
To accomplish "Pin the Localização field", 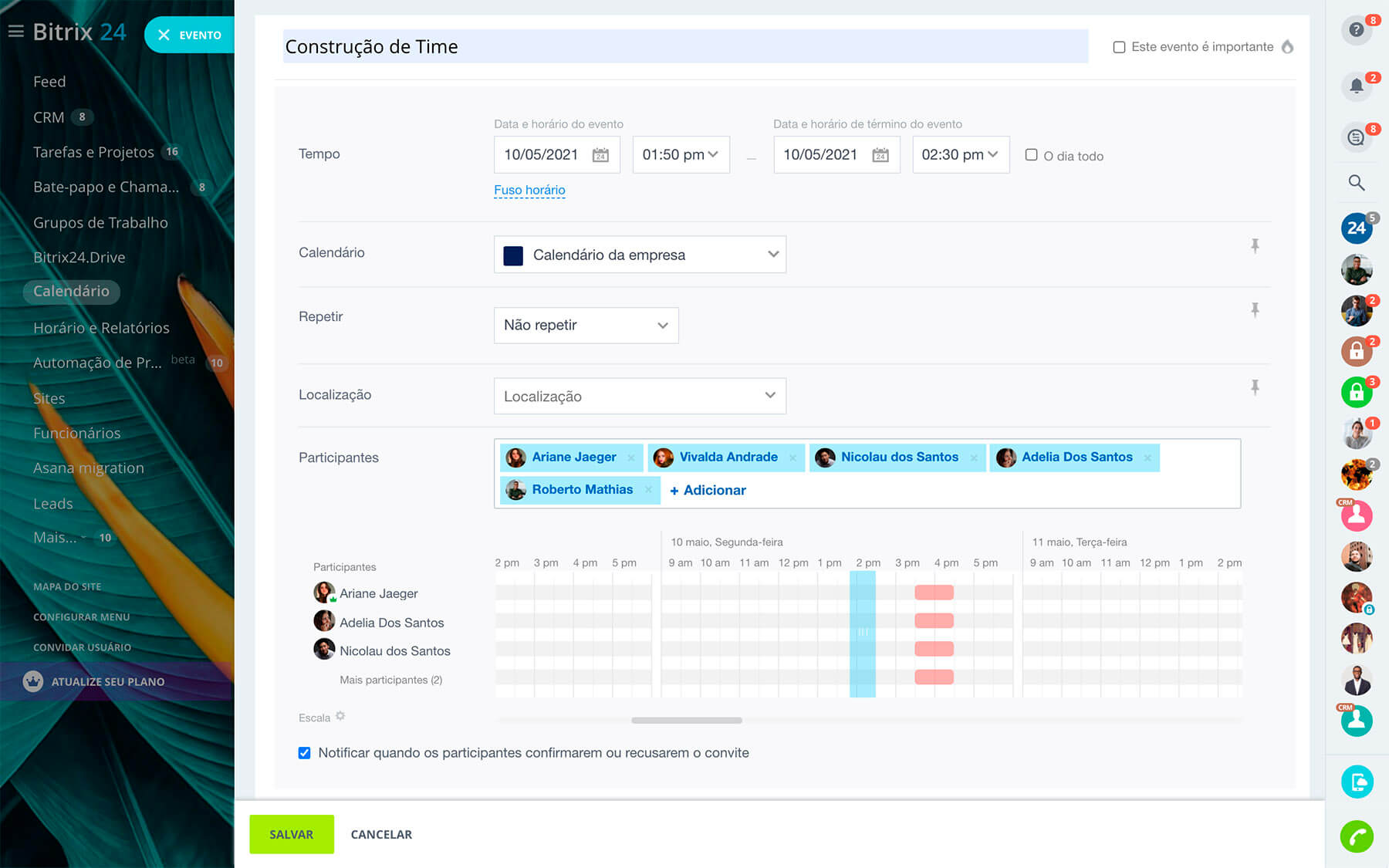I will 1255,387.
